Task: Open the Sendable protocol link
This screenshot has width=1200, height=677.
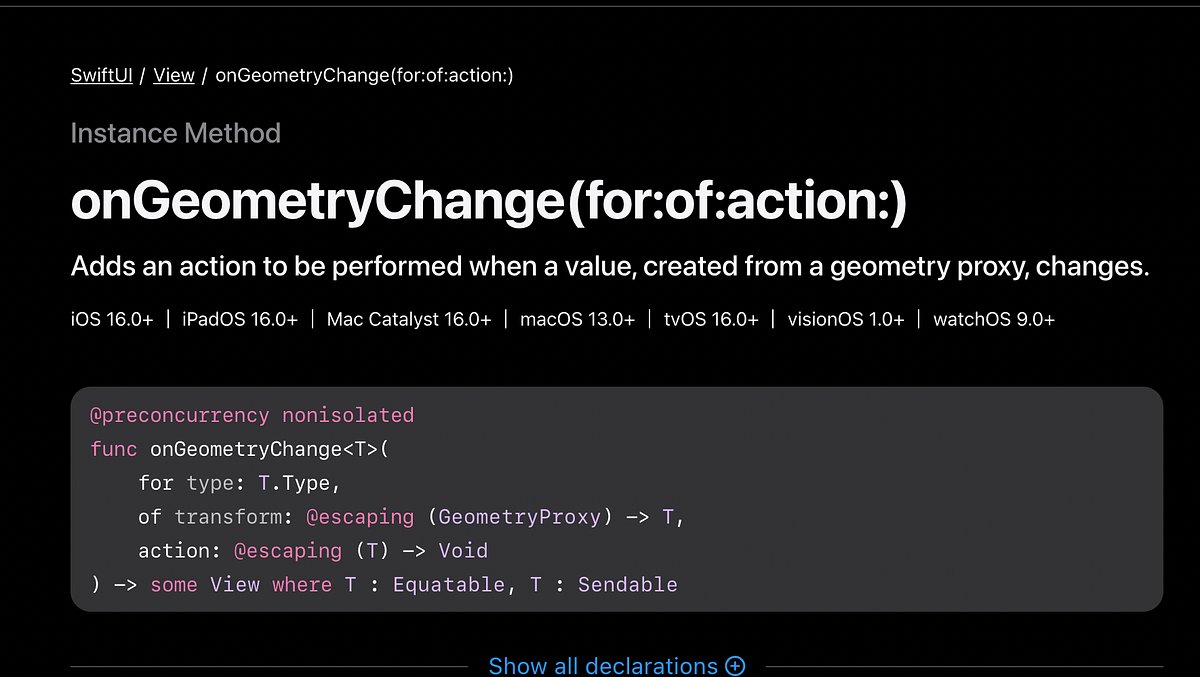Action: [628, 584]
